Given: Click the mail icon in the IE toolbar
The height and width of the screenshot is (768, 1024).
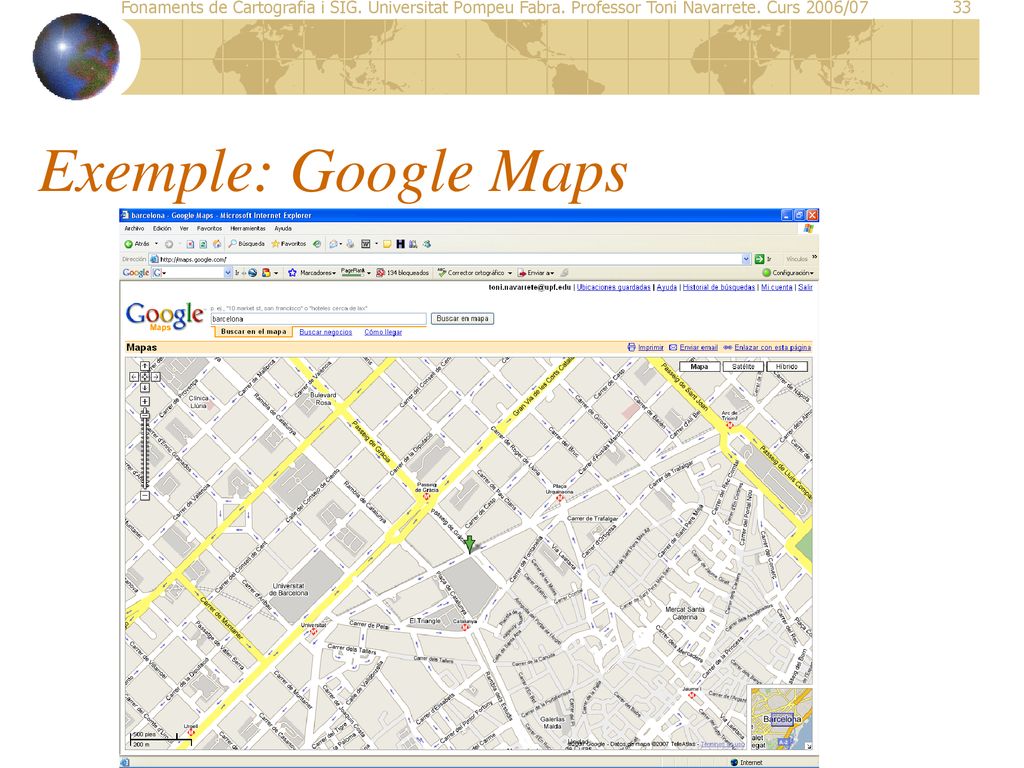Looking at the screenshot, I should (334, 244).
